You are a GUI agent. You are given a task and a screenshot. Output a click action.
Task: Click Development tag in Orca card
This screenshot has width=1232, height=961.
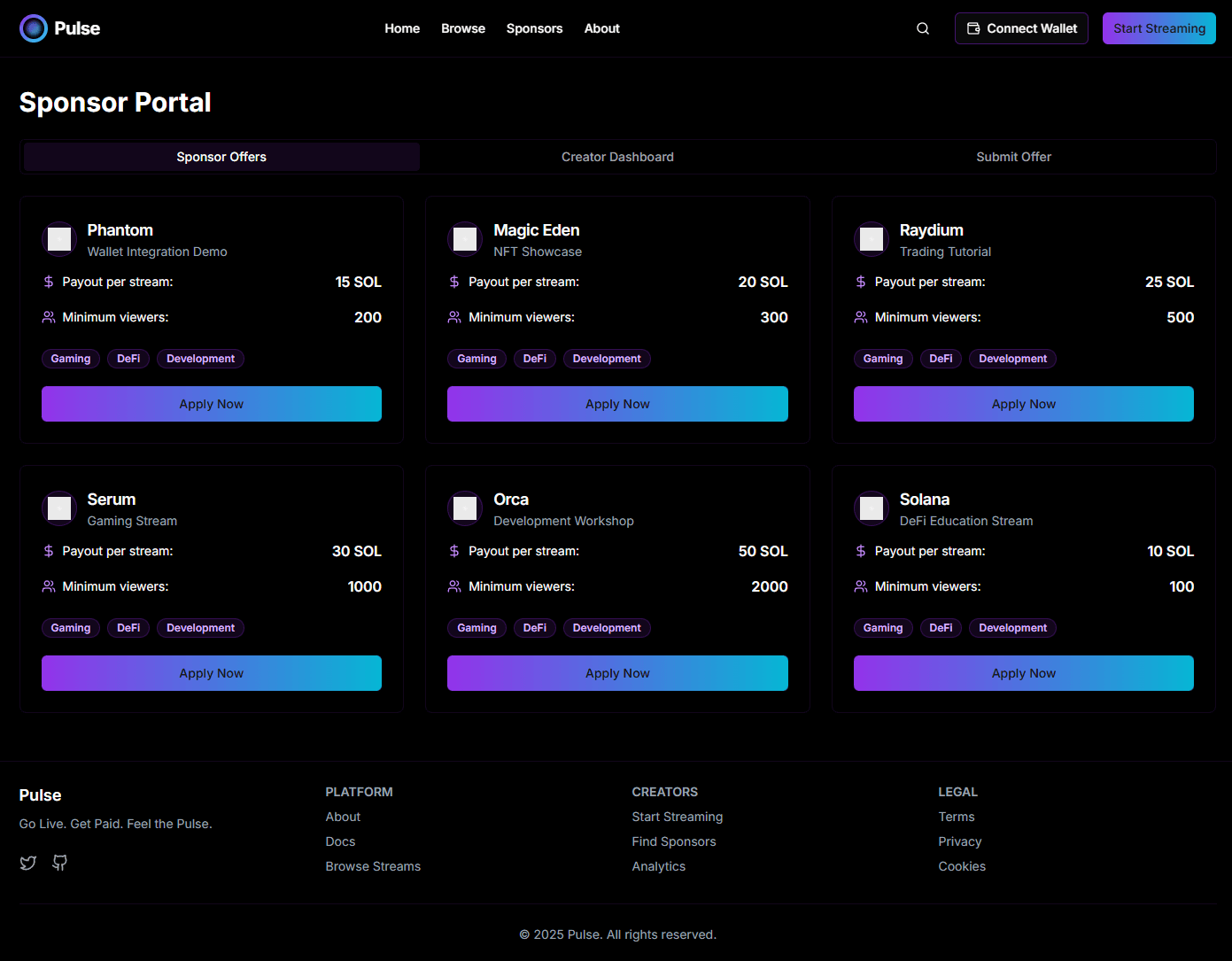click(x=607, y=628)
